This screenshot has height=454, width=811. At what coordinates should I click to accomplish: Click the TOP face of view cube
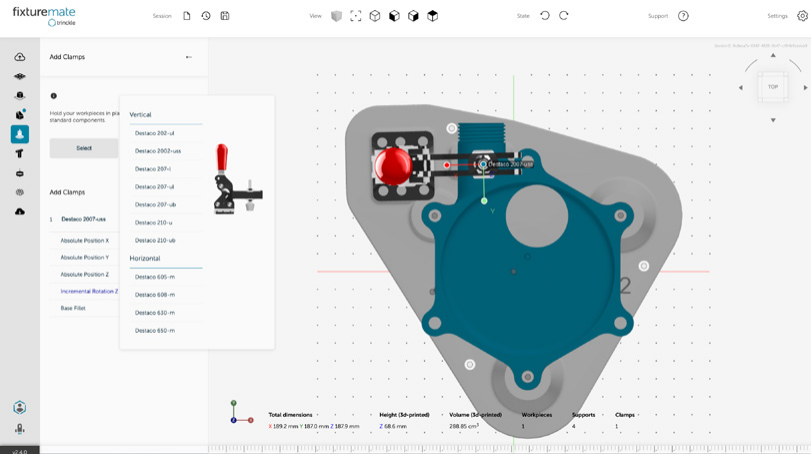(x=773, y=87)
